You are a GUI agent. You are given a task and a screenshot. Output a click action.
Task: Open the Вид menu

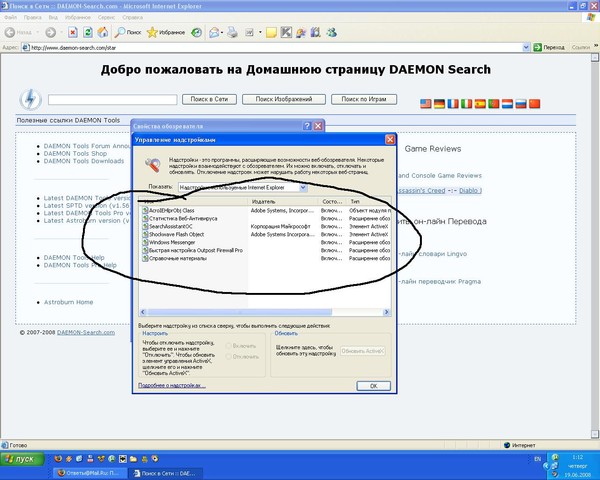point(53,18)
